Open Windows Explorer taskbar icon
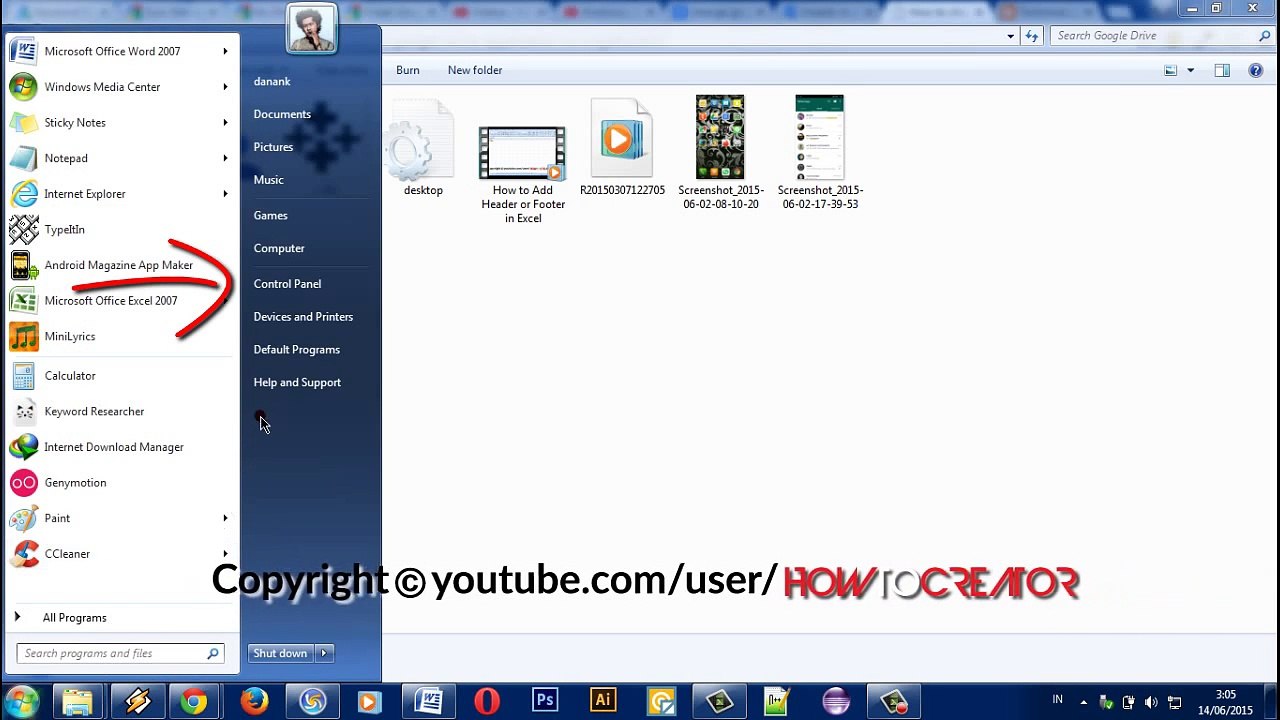Image resolution: width=1280 pixels, height=720 pixels. point(78,701)
